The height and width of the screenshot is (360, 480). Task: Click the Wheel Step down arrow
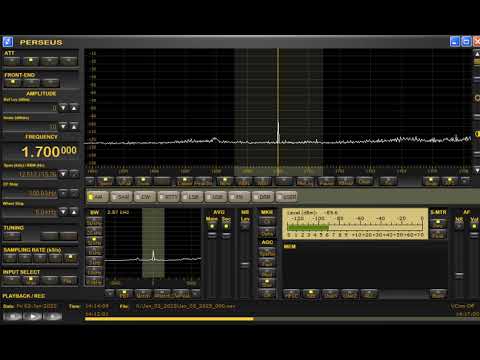click(x=63, y=212)
